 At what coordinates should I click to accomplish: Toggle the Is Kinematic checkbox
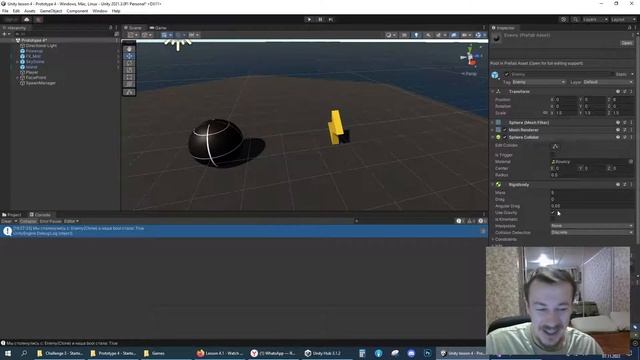pyautogui.click(x=553, y=219)
